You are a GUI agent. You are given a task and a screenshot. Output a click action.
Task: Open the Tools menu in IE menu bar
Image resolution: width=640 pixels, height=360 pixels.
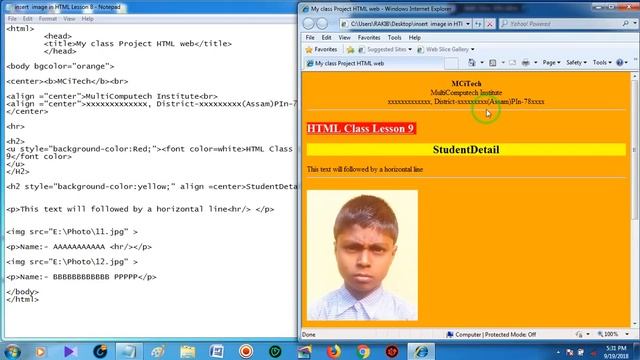(x=394, y=38)
